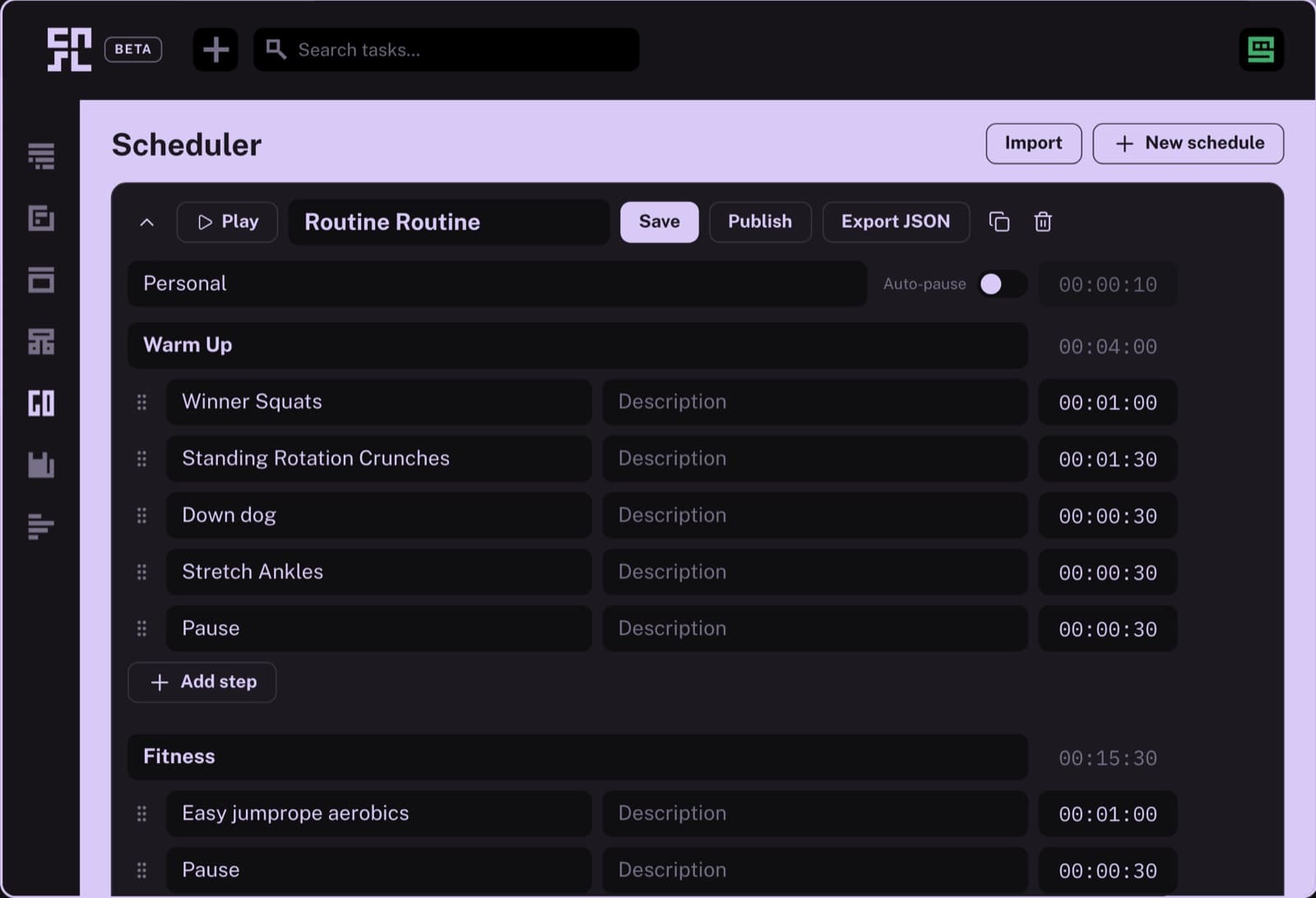Edit the Fitness Pause step name

click(x=379, y=871)
